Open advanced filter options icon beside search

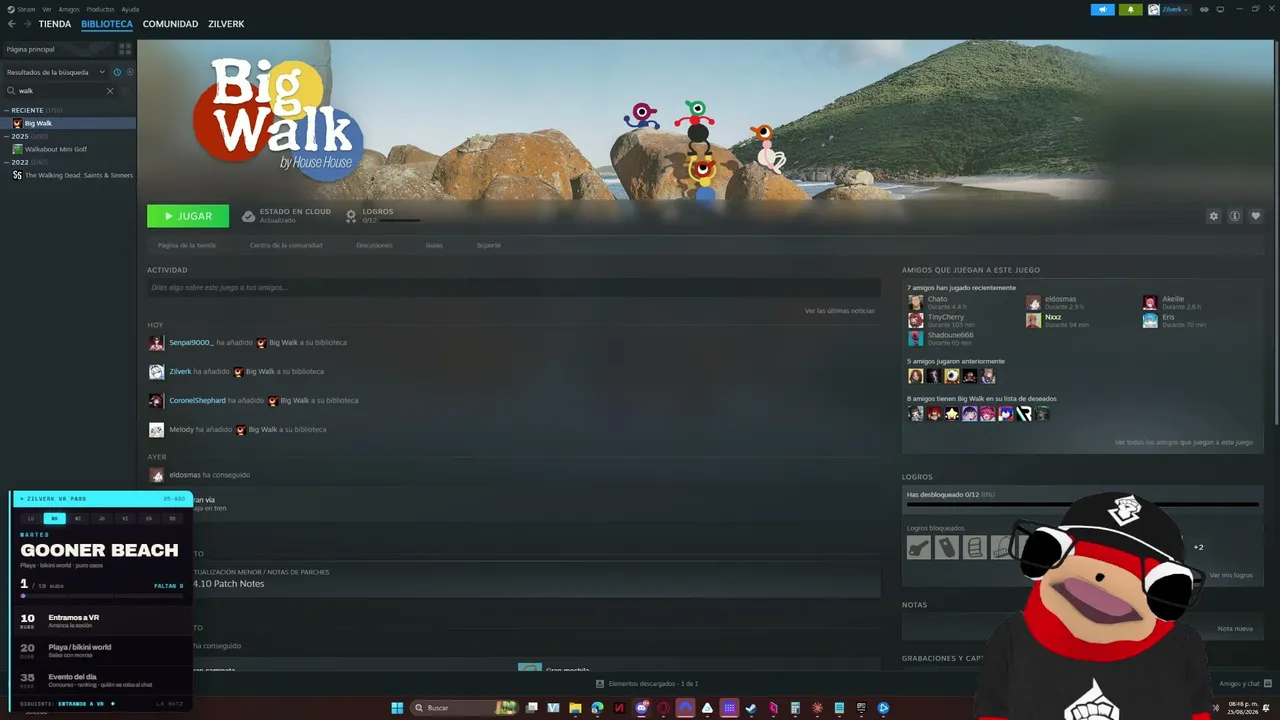[x=126, y=91]
